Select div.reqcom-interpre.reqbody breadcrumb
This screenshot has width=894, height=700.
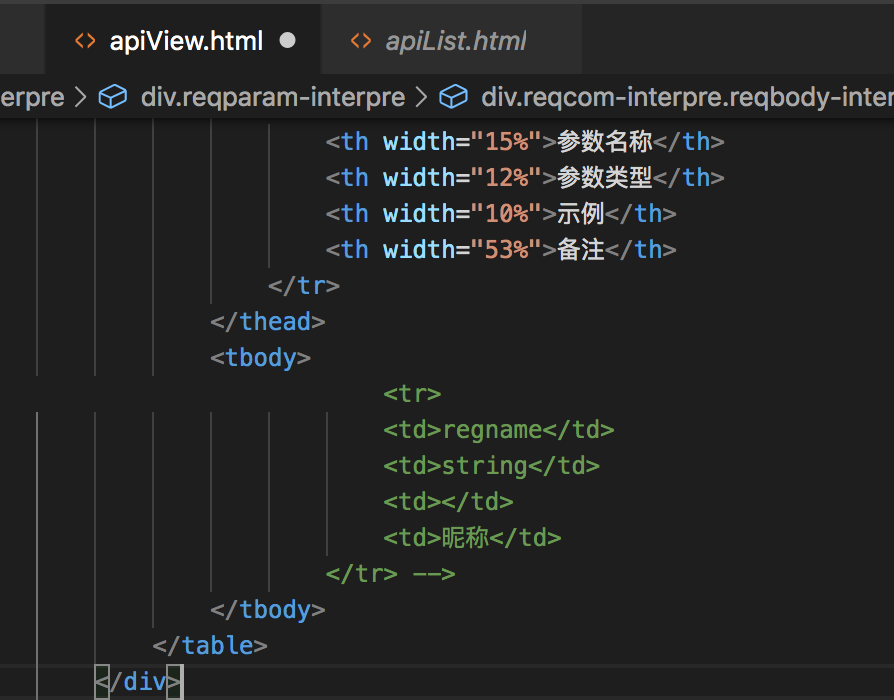click(x=687, y=97)
